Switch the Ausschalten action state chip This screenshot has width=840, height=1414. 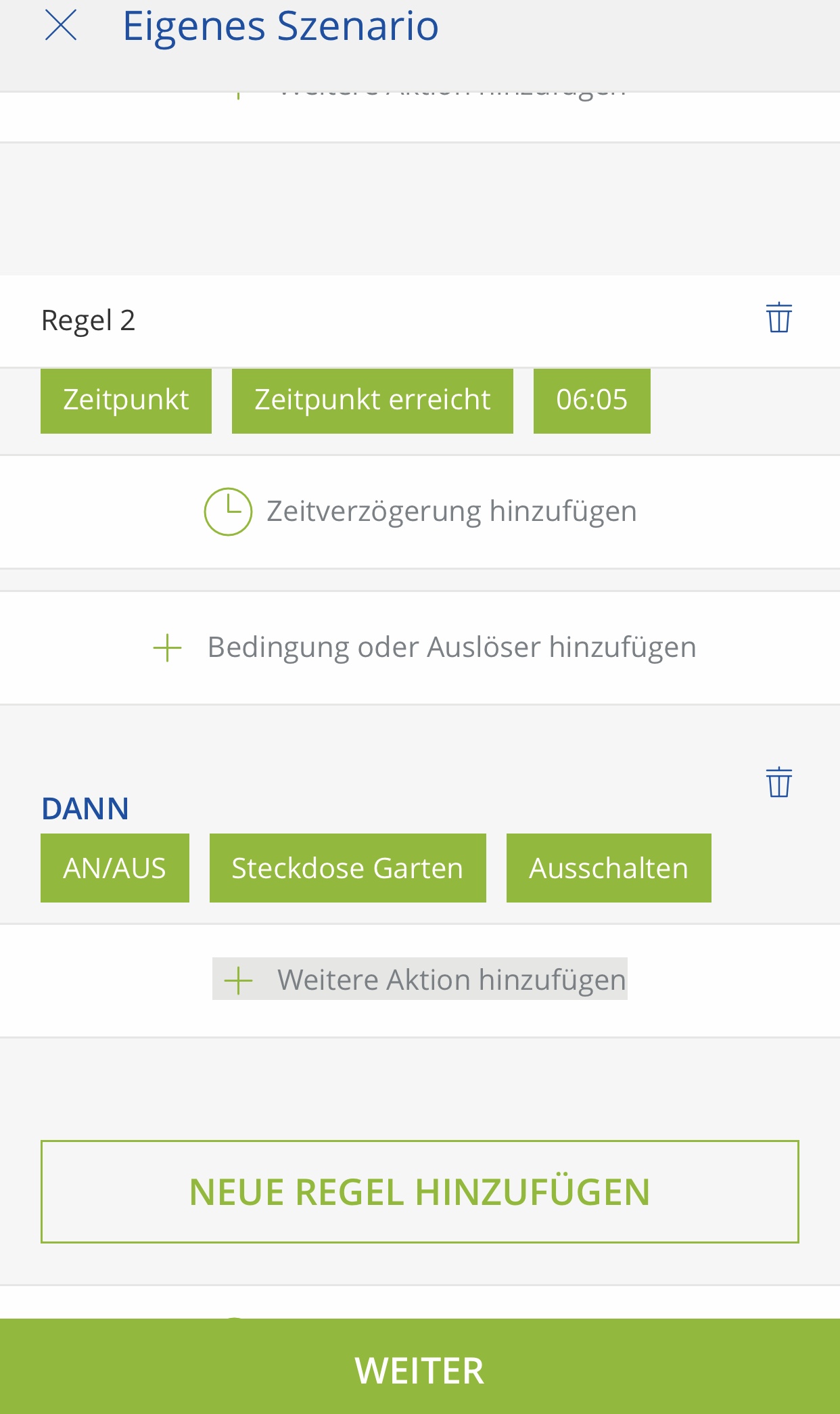pos(608,868)
